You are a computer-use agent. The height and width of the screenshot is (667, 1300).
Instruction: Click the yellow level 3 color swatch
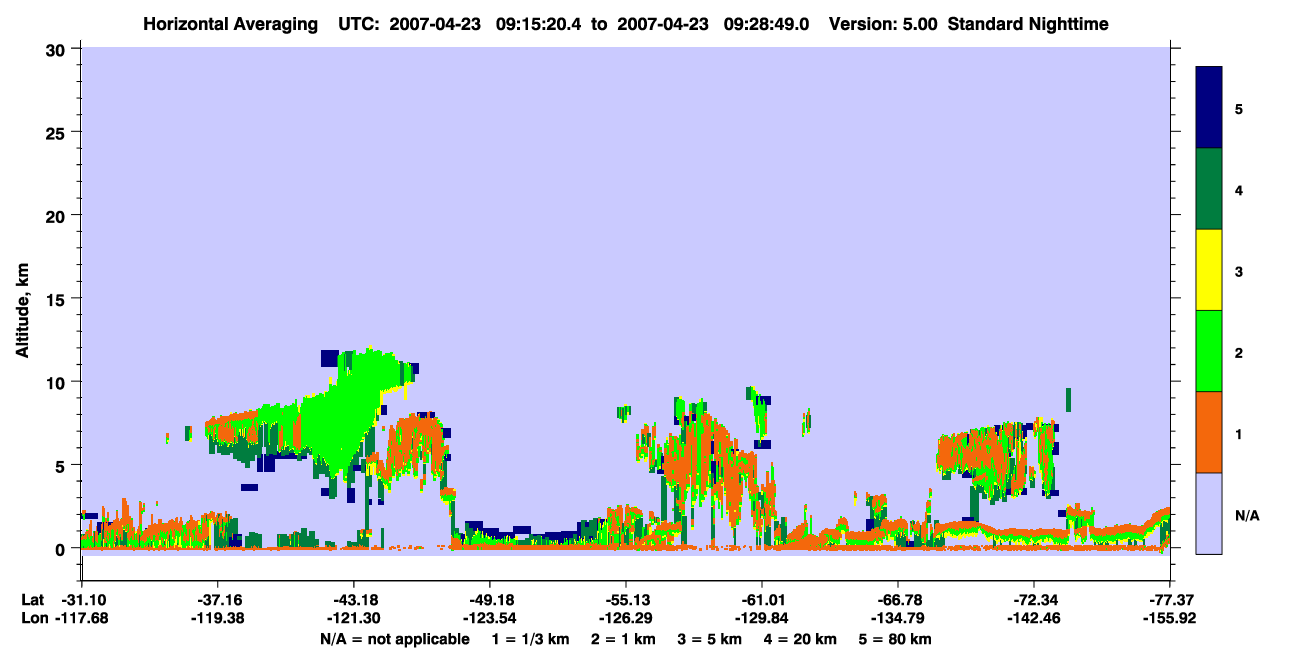point(1209,270)
